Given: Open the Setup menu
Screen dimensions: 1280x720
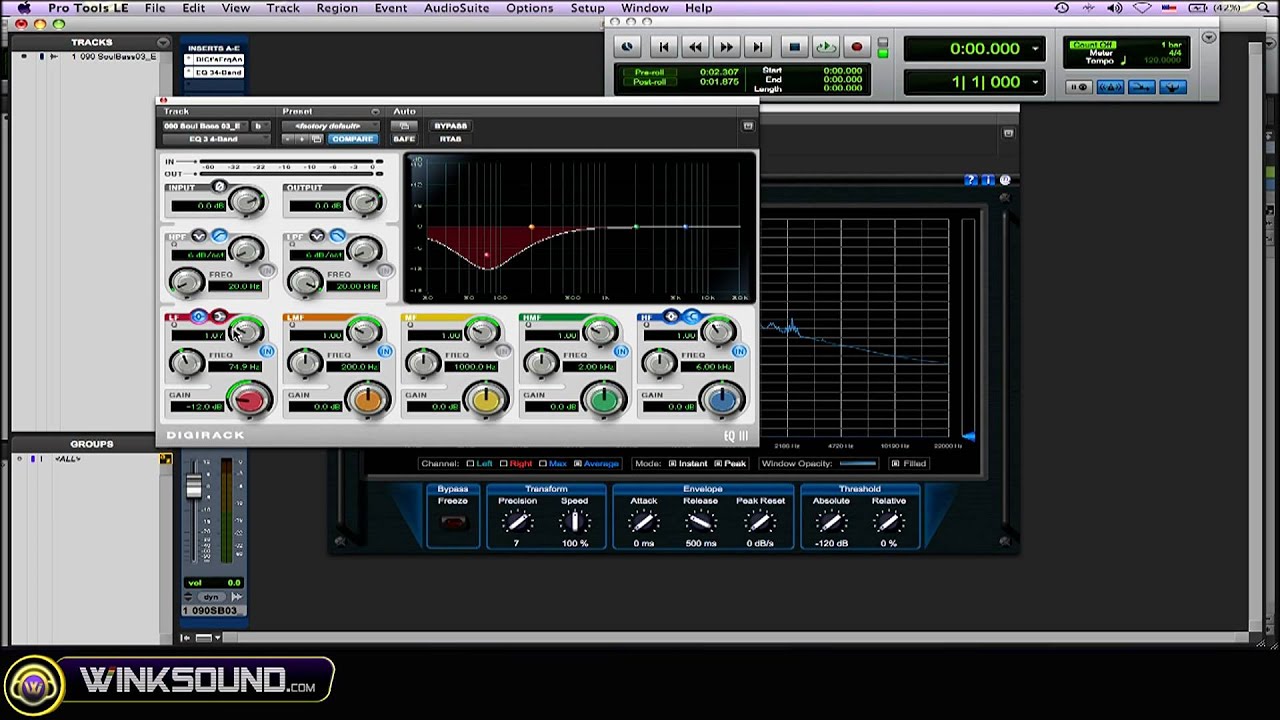Looking at the screenshot, I should [587, 8].
